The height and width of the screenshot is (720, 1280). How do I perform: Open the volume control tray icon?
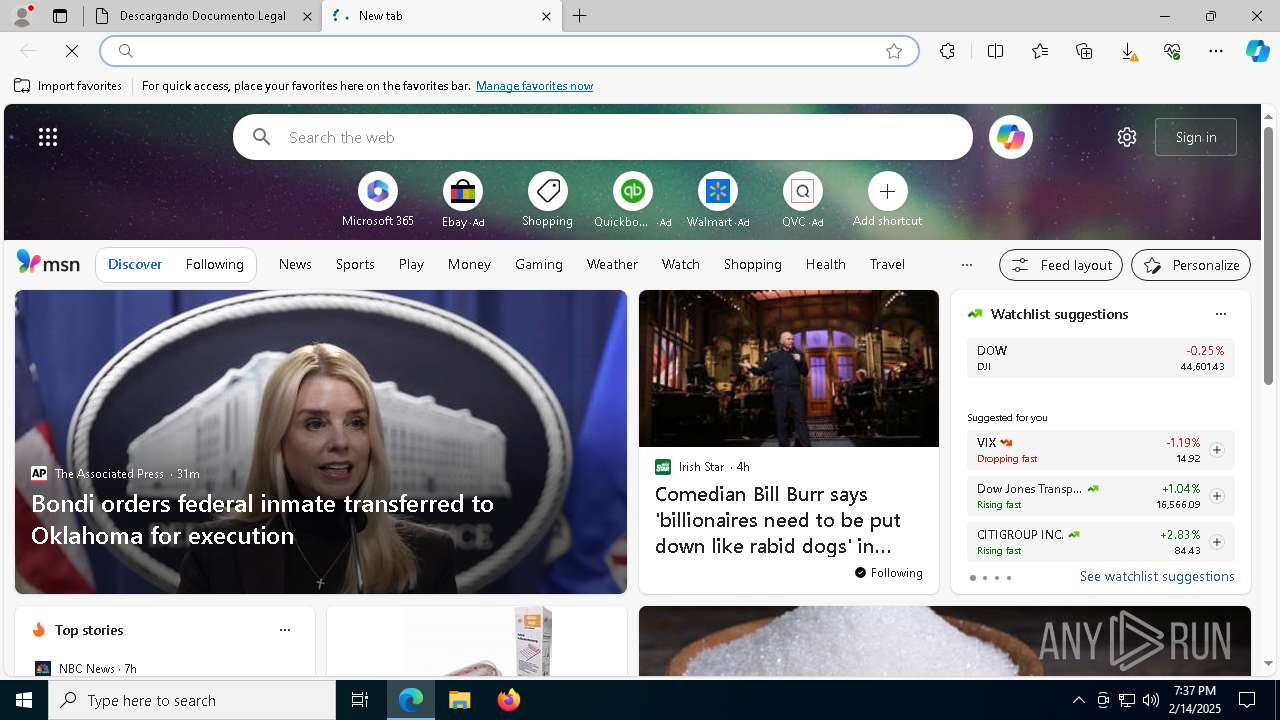(x=1151, y=700)
